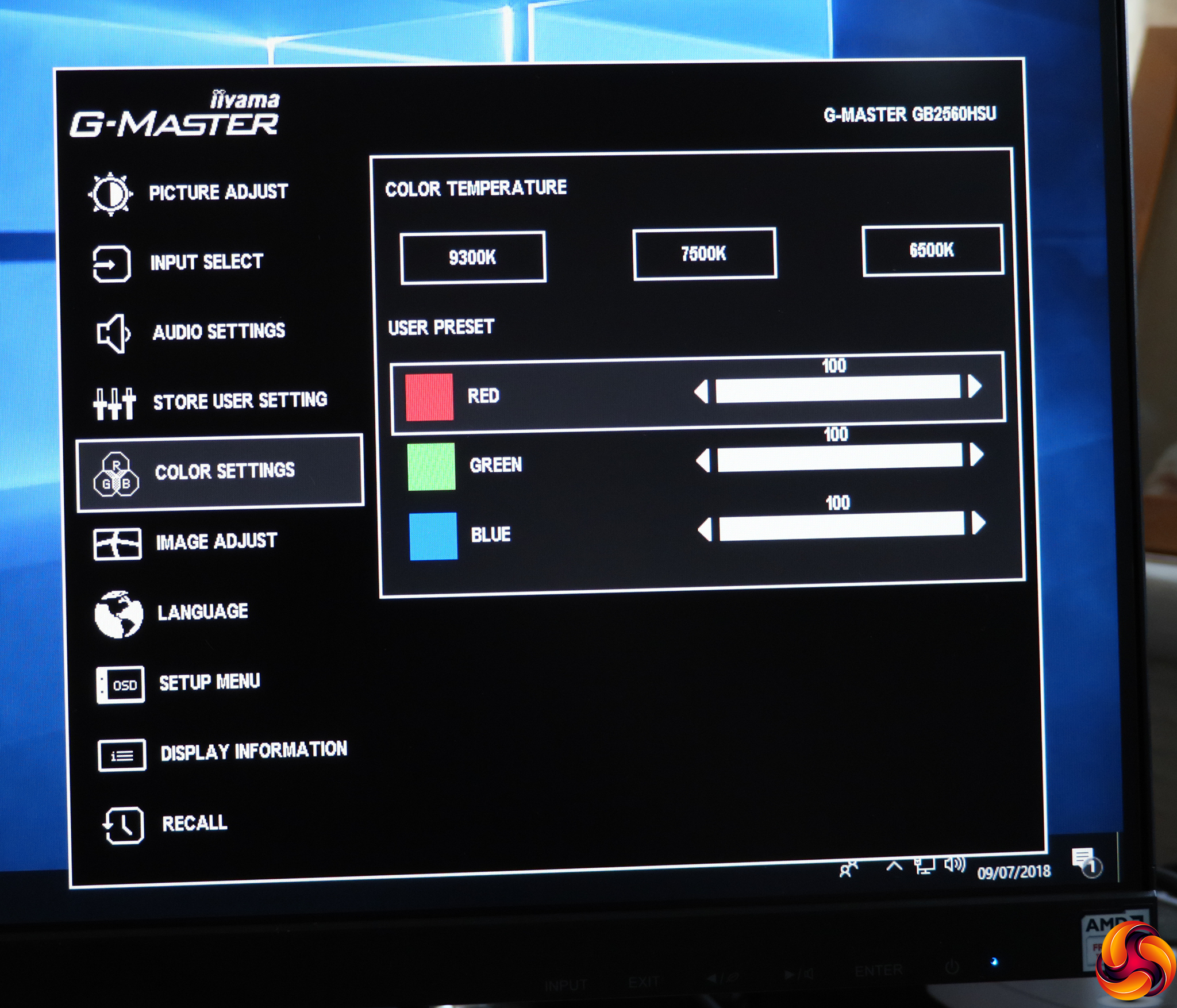
Task: Click the Image Adjust icon
Action: (117, 544)
